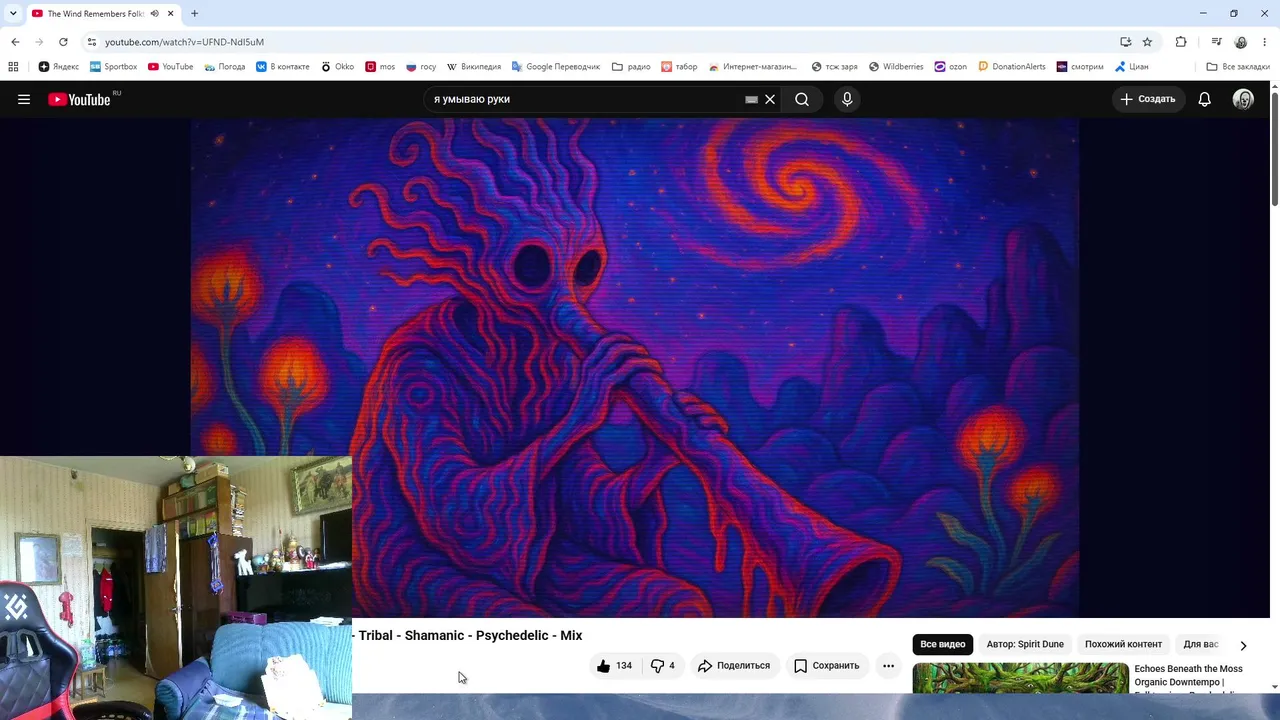
Task: Open the госу bookmark
Action: click(x=420, y=67)
